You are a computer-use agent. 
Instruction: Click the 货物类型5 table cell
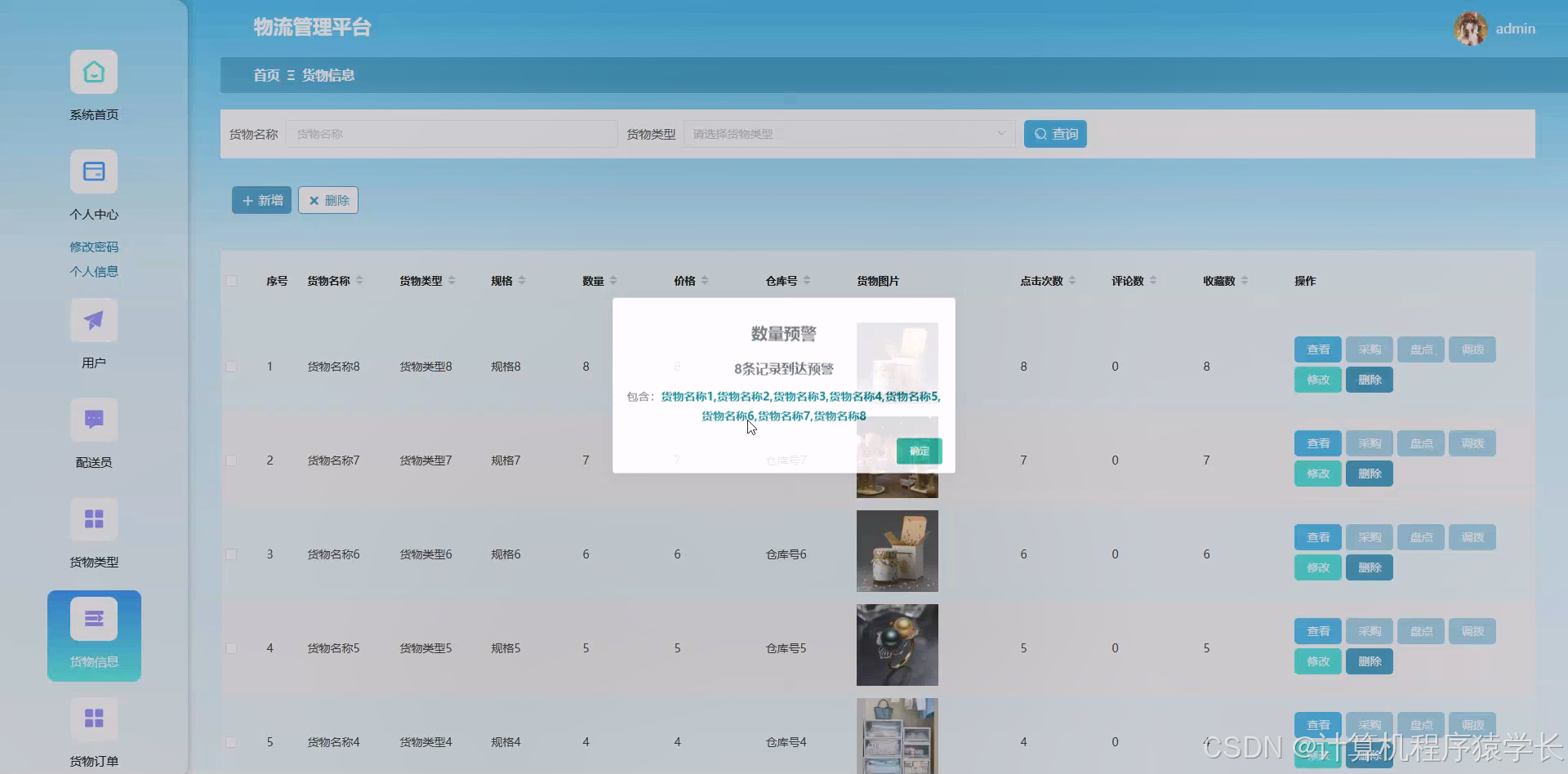click(x=425, y=648)
